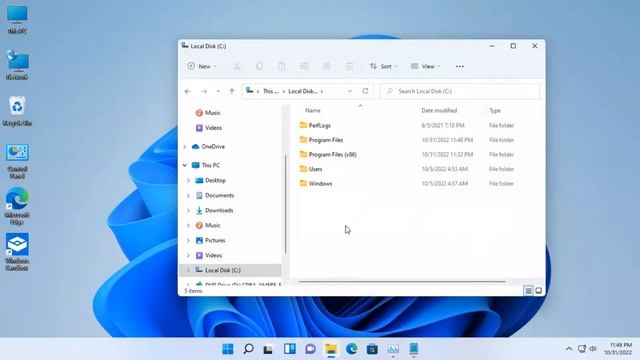Open the Chat app on taskbar
The height and width of the screenshot is (360, 640).
(x=310, y=349)
